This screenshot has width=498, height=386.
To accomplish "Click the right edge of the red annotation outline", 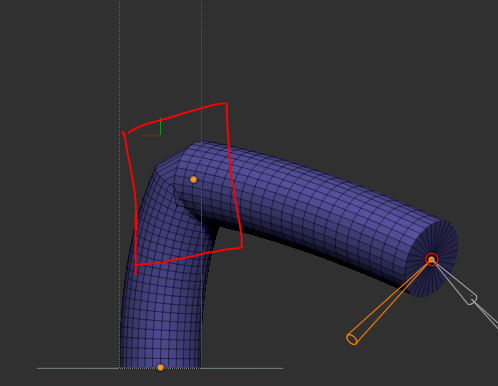I will 234,175.
